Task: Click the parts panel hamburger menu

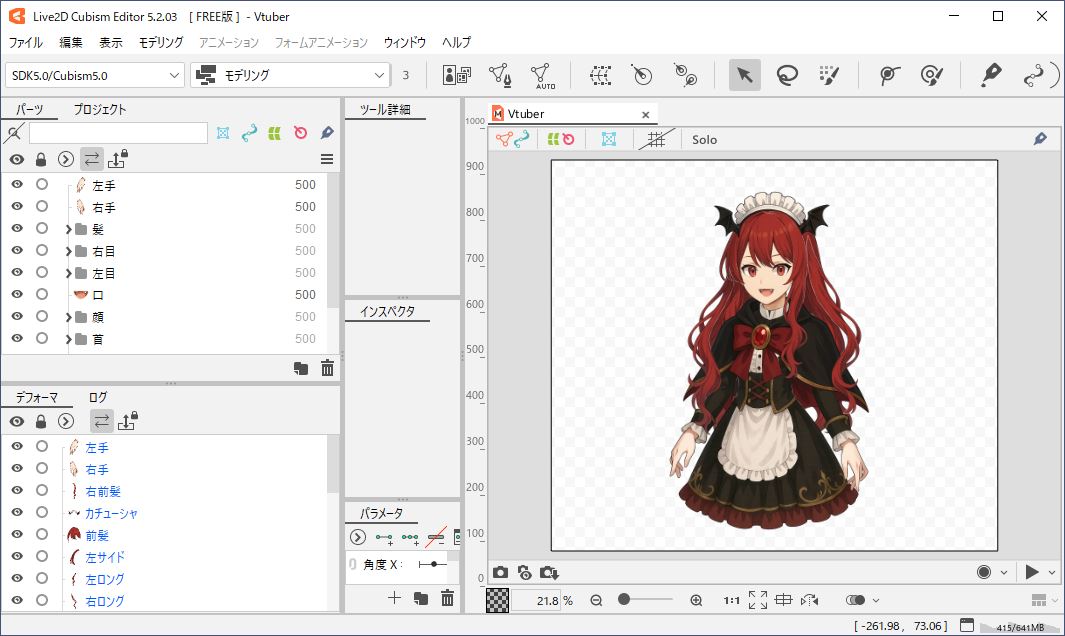Action: click(327, 159)
